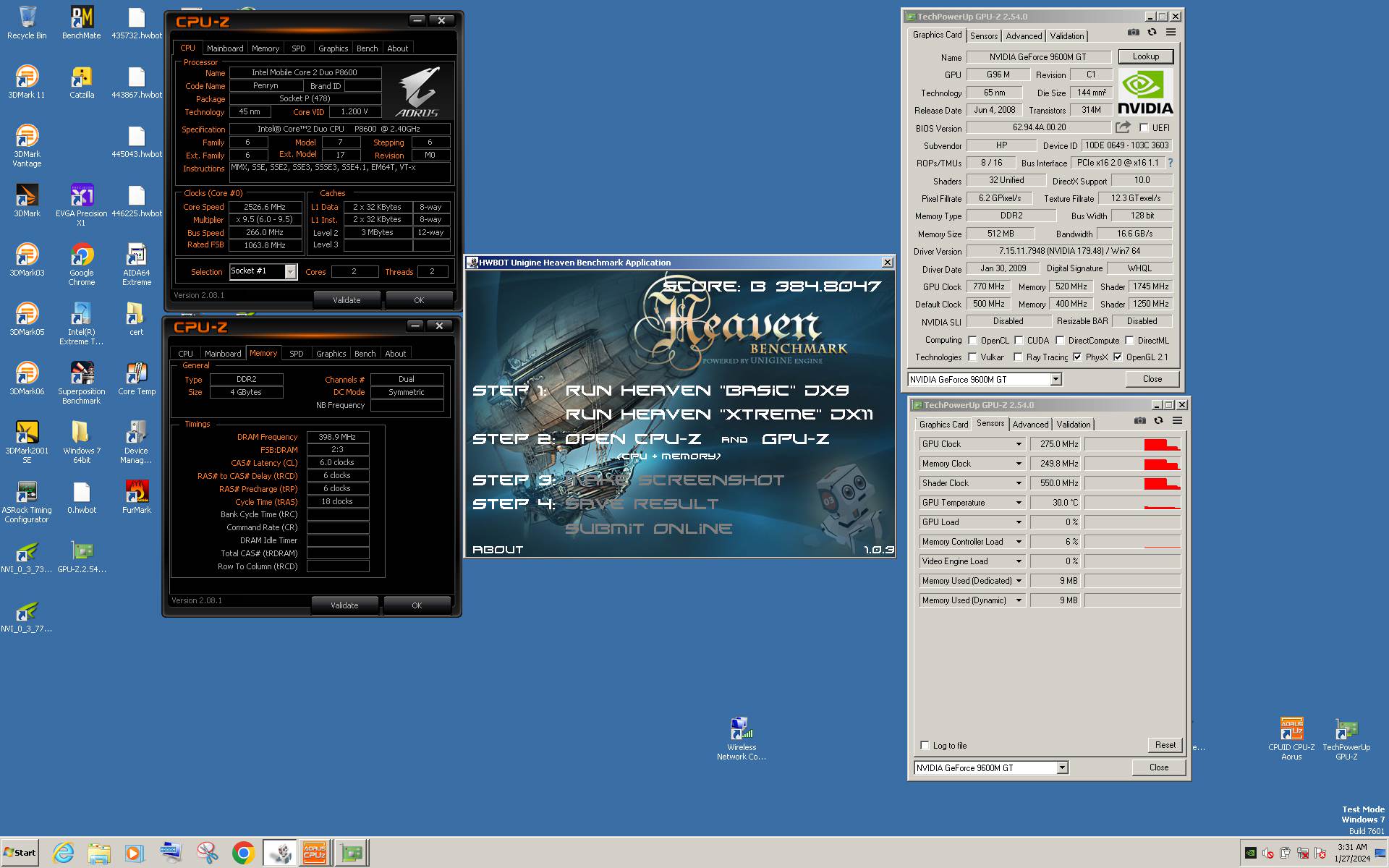Click the system tray clock

click(x=1351, y=853)
